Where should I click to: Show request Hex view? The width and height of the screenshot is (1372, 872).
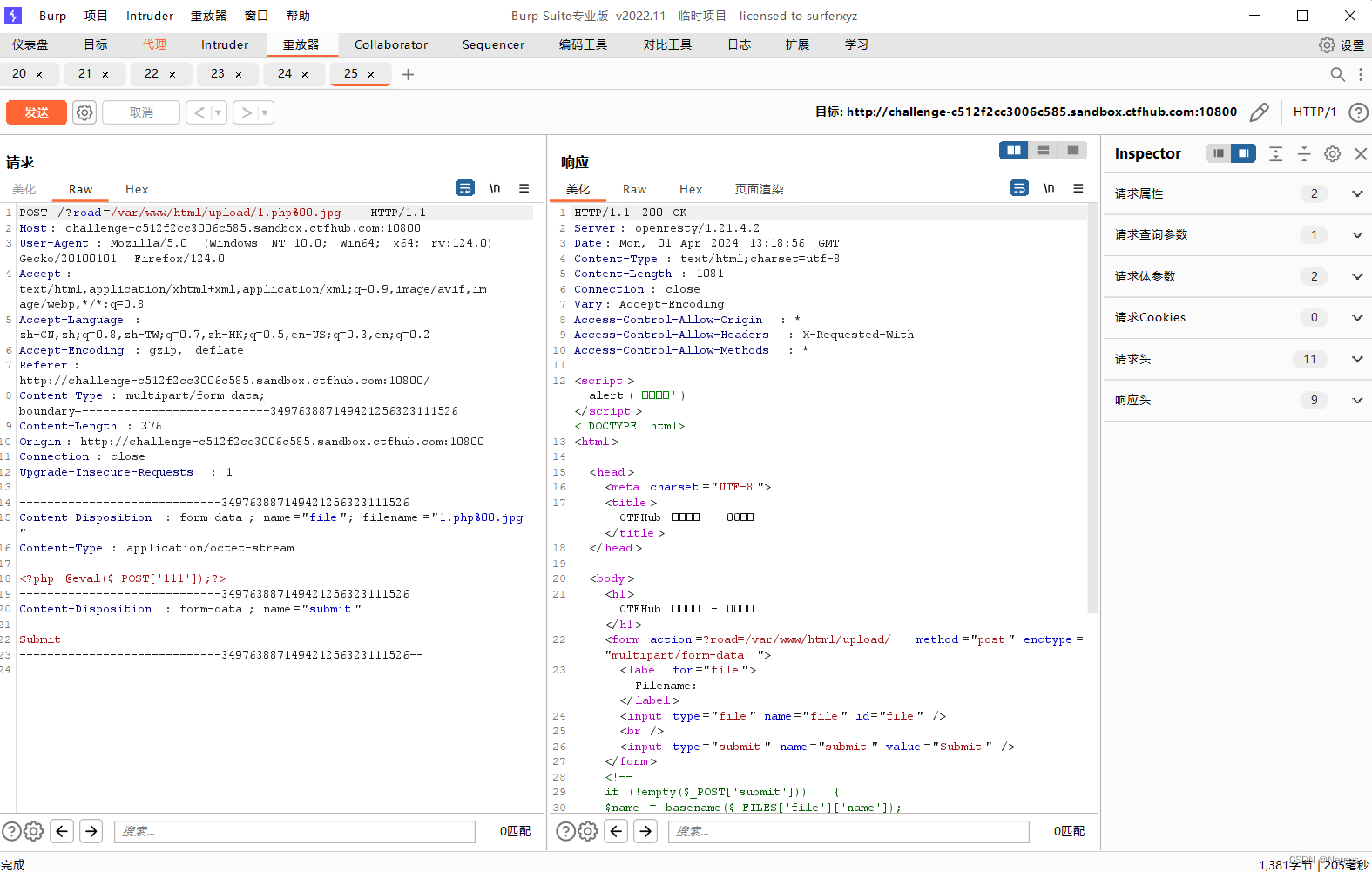[137, 189]
